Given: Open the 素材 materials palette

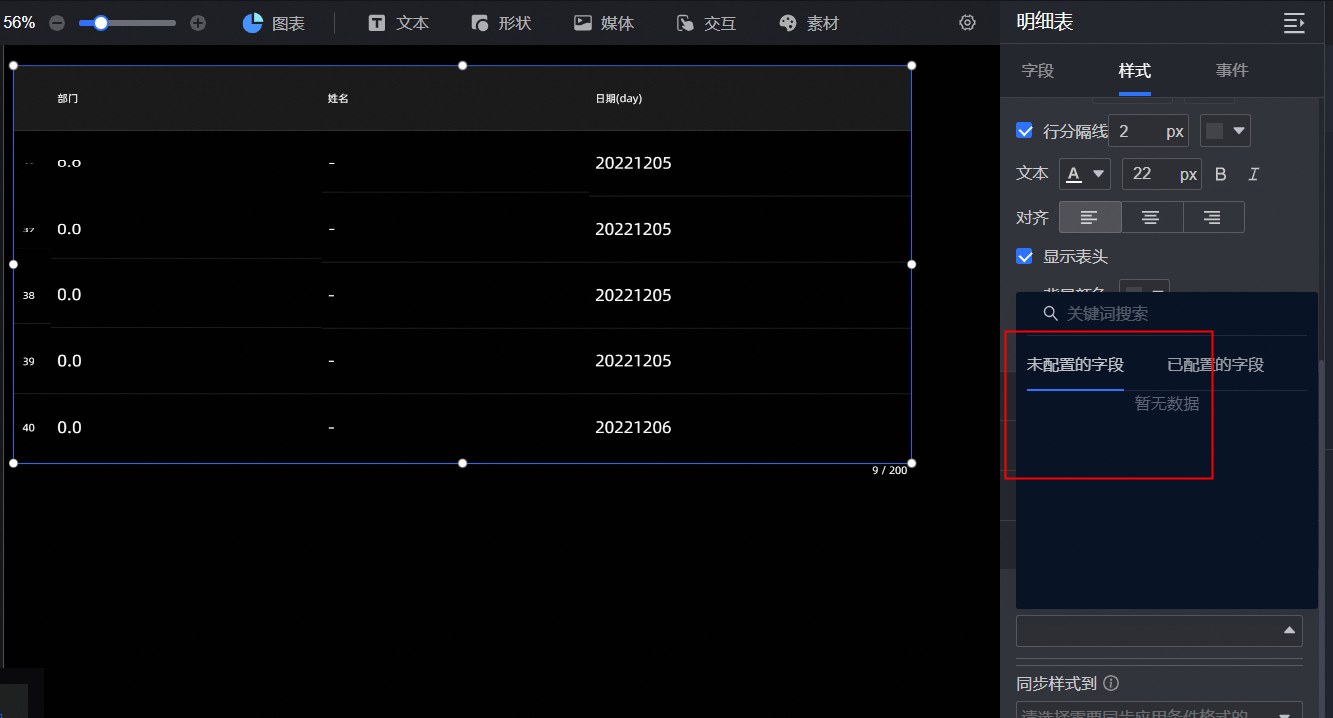Looking at the screenshot, I should pos(809,23).
